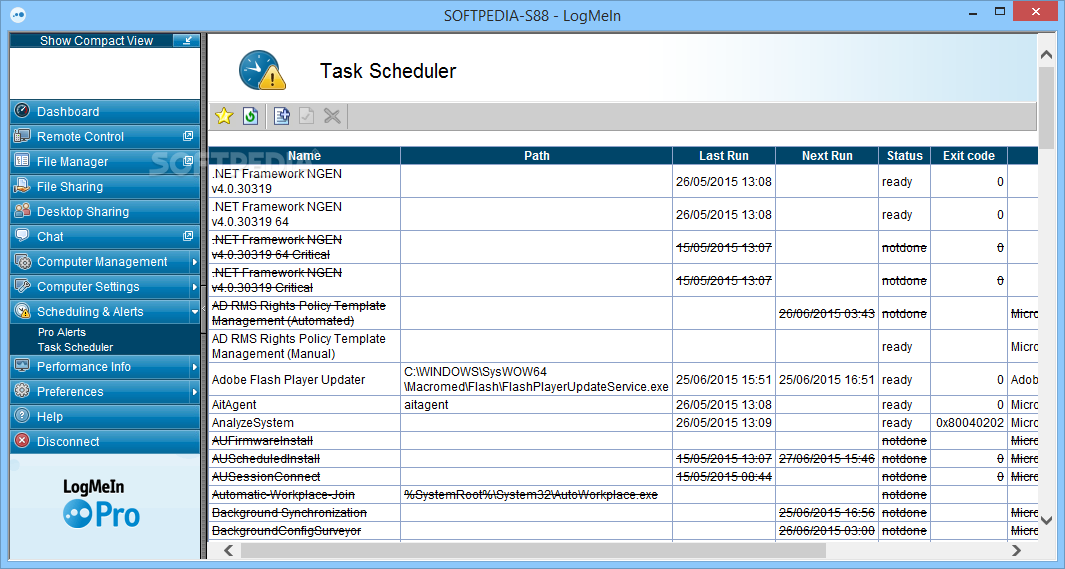The width and height of the screenshot is (1065, 569).
Task: Click the Desktop Sharing people icon
Action: click(22, 210)
